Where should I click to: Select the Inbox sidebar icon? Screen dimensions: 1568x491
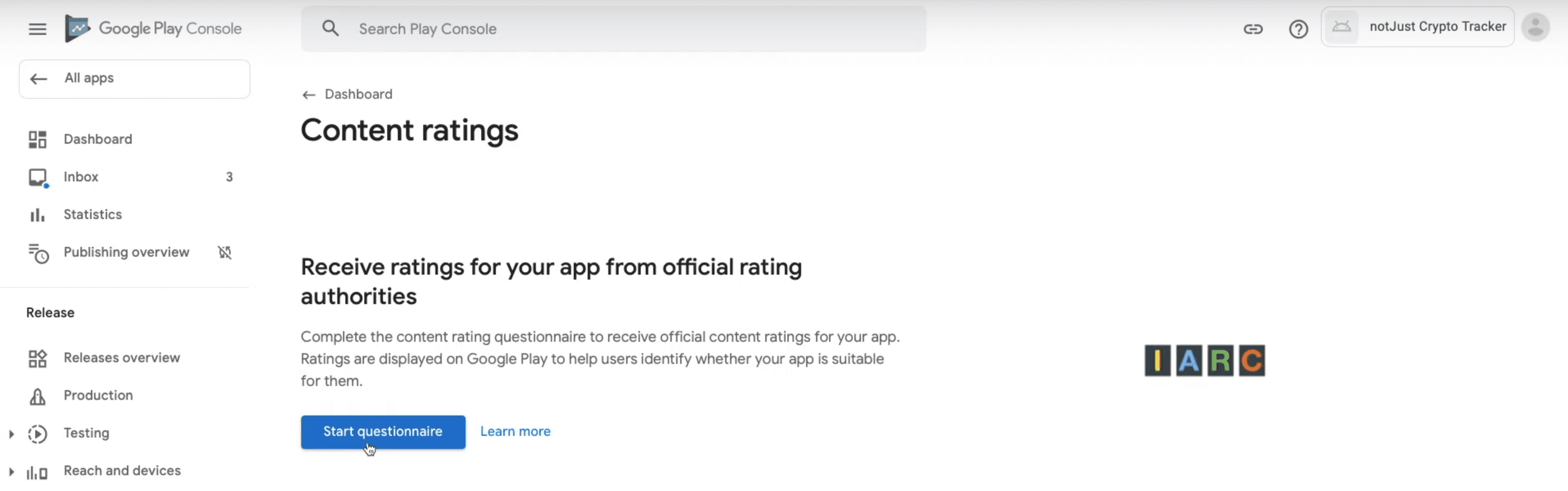point(38,177)
